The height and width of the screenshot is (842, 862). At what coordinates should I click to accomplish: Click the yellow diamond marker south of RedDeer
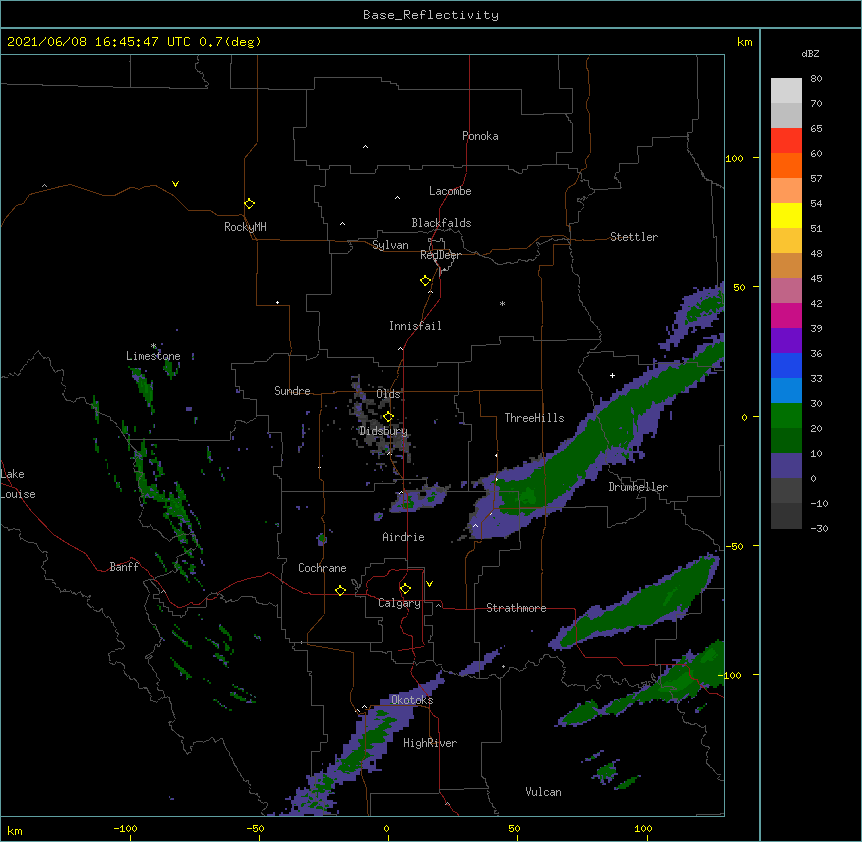(x=425, y=281)
